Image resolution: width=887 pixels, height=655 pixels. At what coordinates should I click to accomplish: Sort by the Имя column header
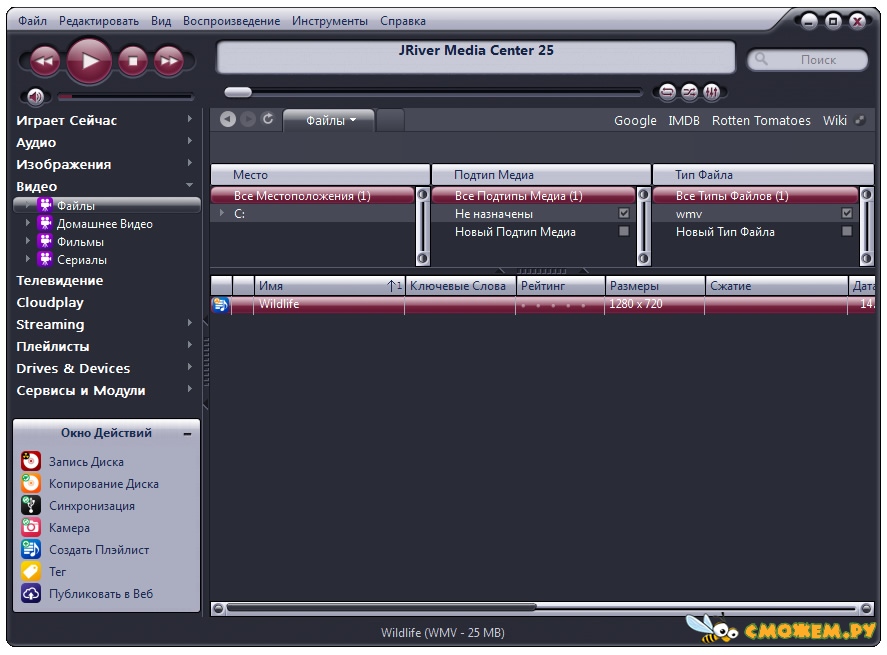point(329,286)
